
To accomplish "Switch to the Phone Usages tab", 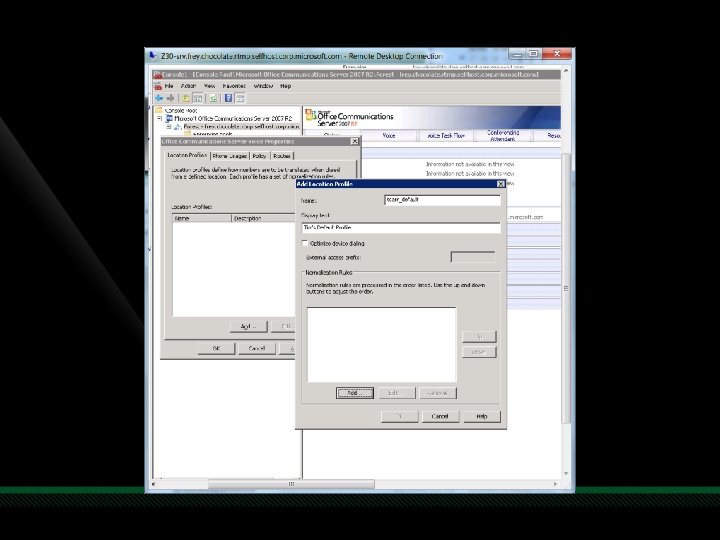I will point(230,156).
